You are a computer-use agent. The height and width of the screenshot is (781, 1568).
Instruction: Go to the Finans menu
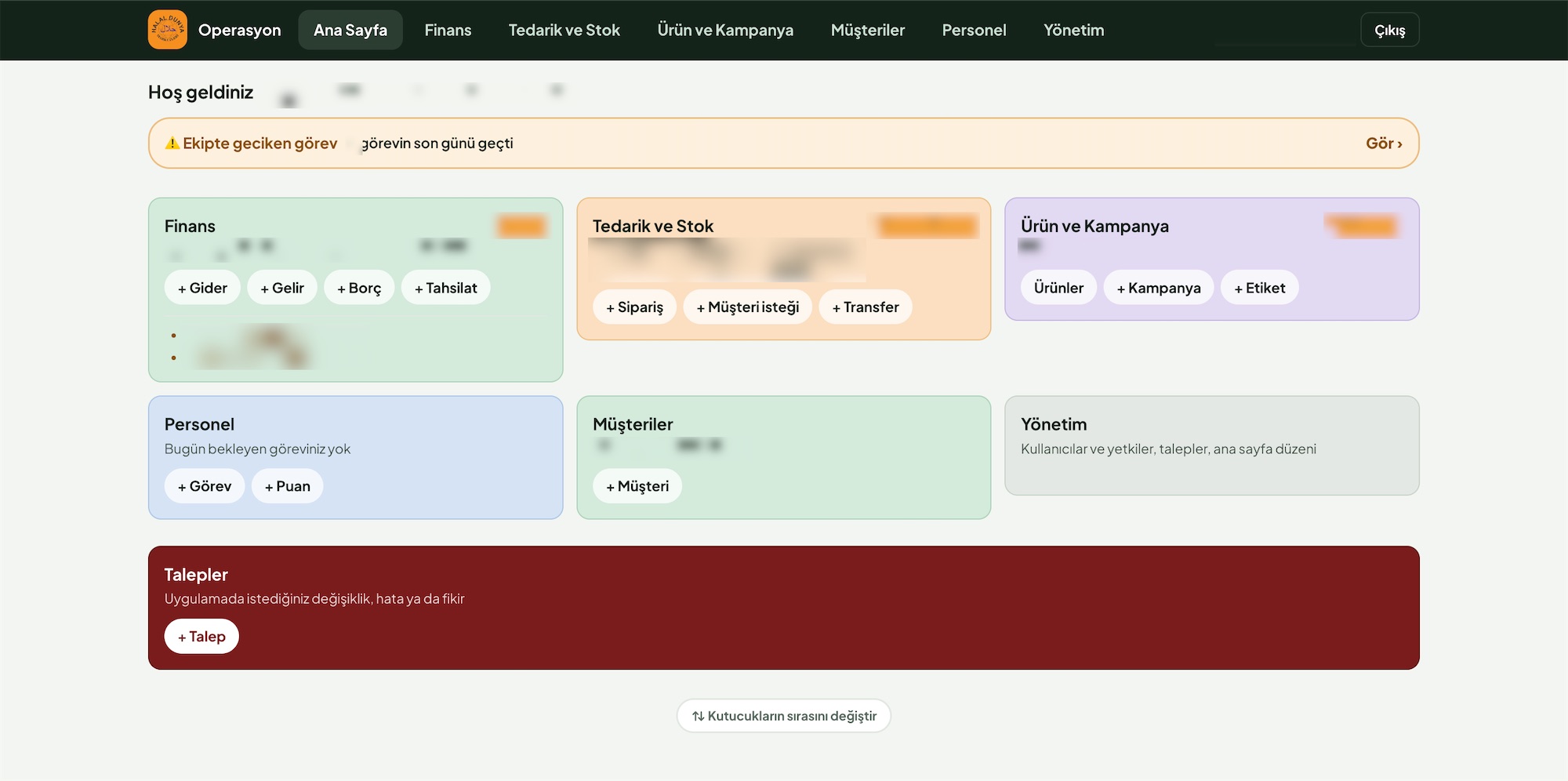448,30
